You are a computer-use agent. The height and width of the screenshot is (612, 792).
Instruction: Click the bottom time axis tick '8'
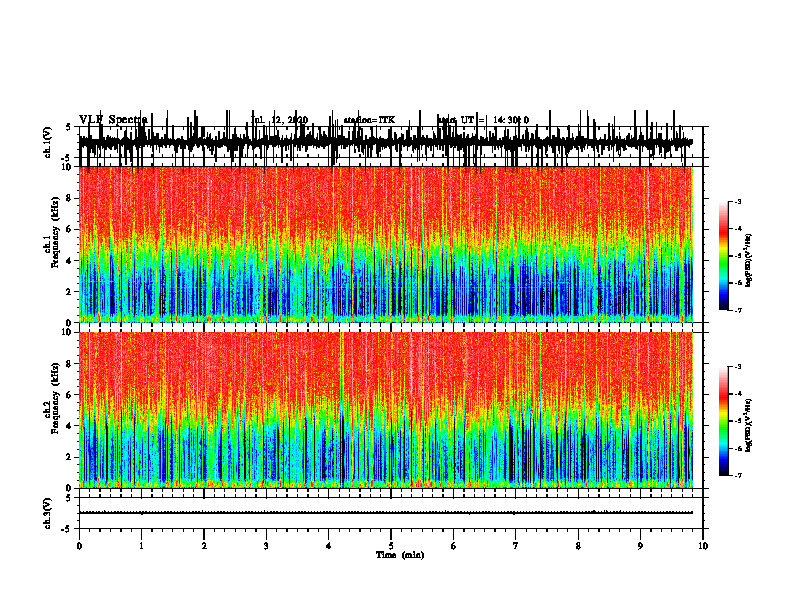point(578,546)
